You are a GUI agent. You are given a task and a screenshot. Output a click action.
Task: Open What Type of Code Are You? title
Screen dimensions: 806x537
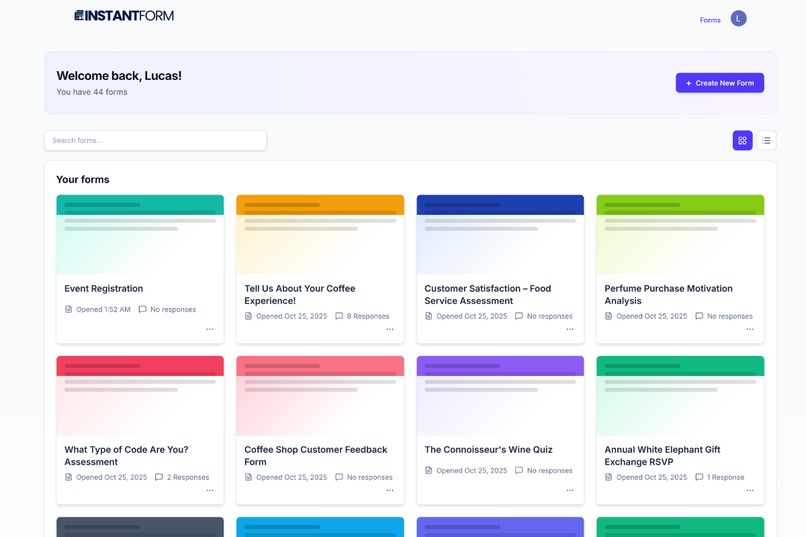tap(126, 456)
